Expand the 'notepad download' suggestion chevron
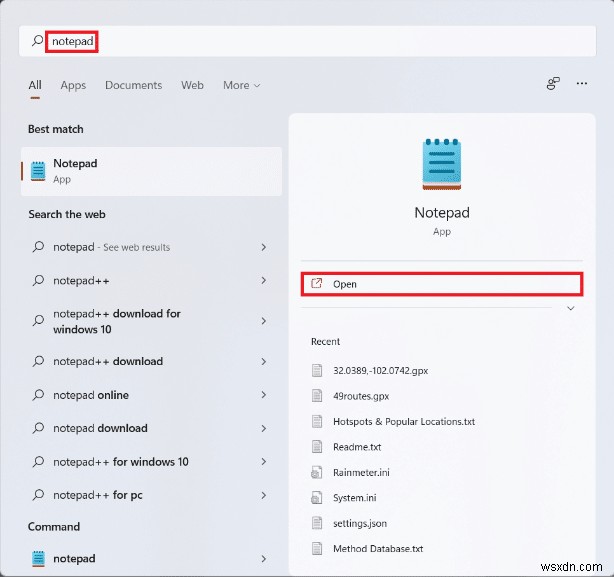The width and height of the screenshot is (614, 577). point(264,428)
